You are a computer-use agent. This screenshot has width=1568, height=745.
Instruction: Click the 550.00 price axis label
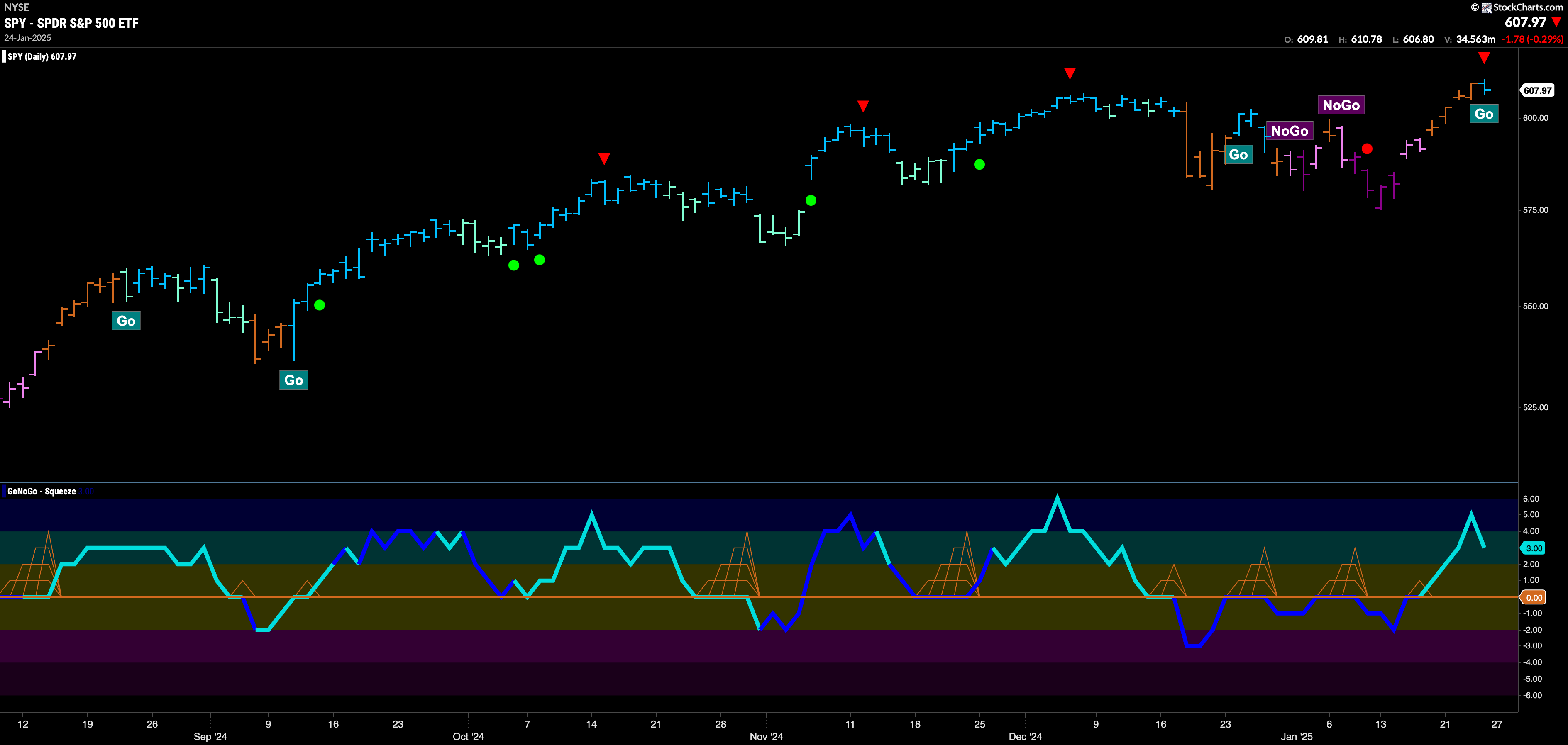tap(1535, 306)
